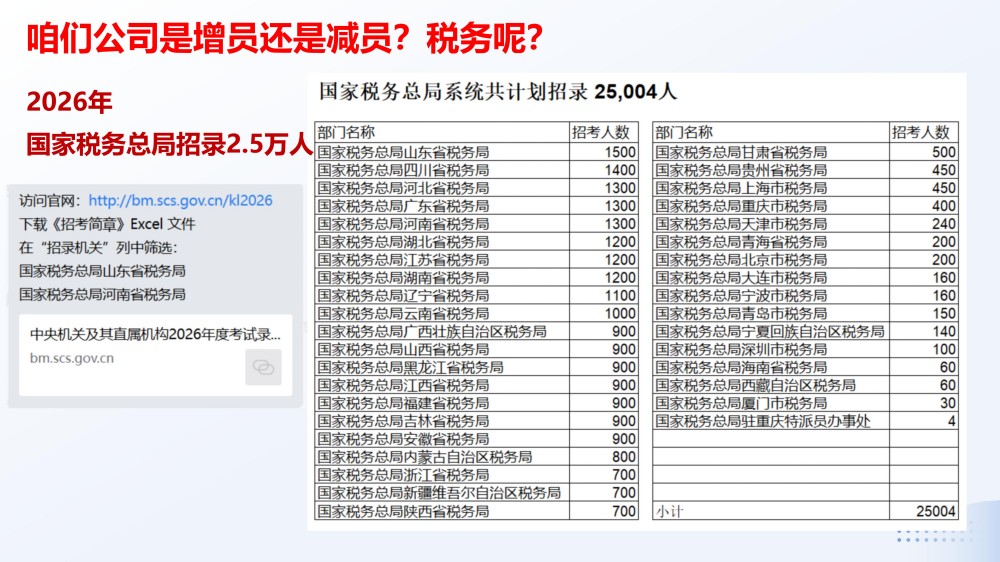Select table row 国家税务总局北京市税务局
This screenshot has height=562, width=1000.
tap(805, 259)
